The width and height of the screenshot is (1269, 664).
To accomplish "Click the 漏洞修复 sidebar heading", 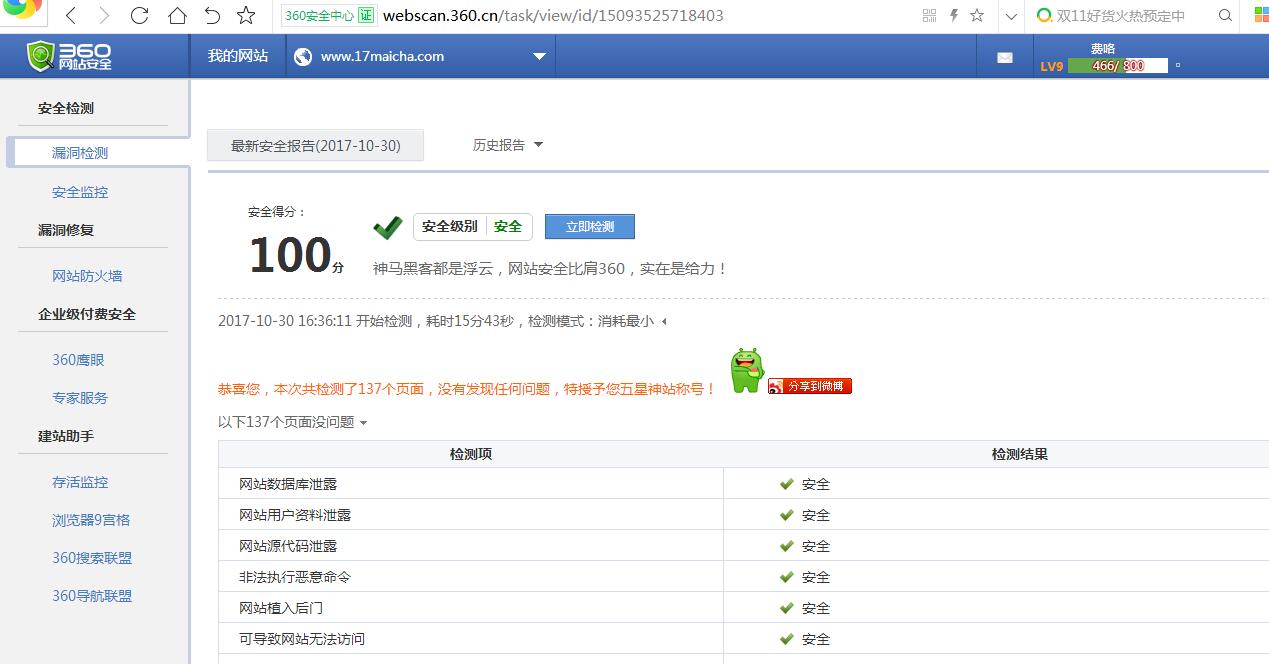I will click(x=66, y=230).
